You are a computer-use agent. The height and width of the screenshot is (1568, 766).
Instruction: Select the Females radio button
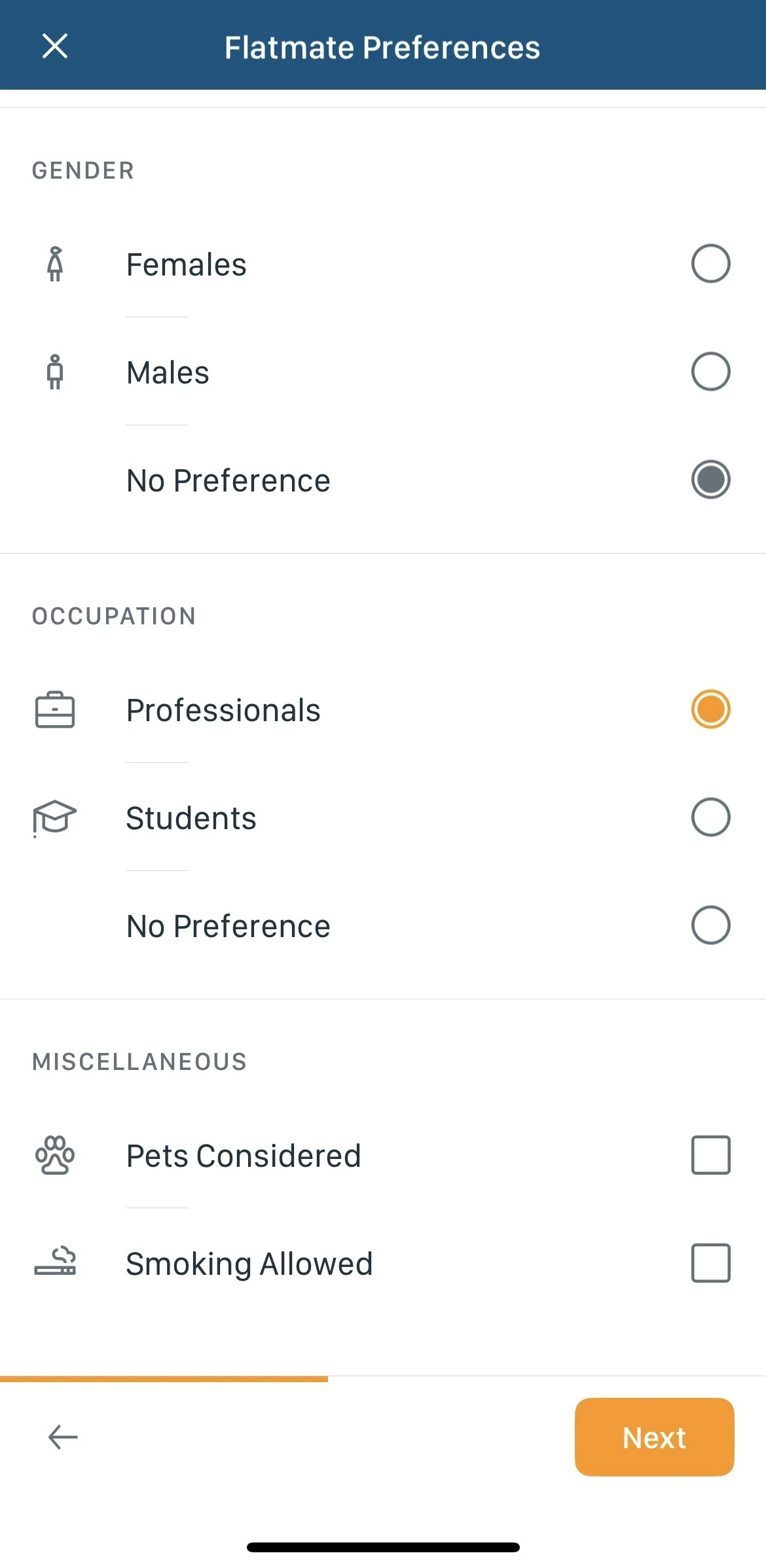coord(710,264)
